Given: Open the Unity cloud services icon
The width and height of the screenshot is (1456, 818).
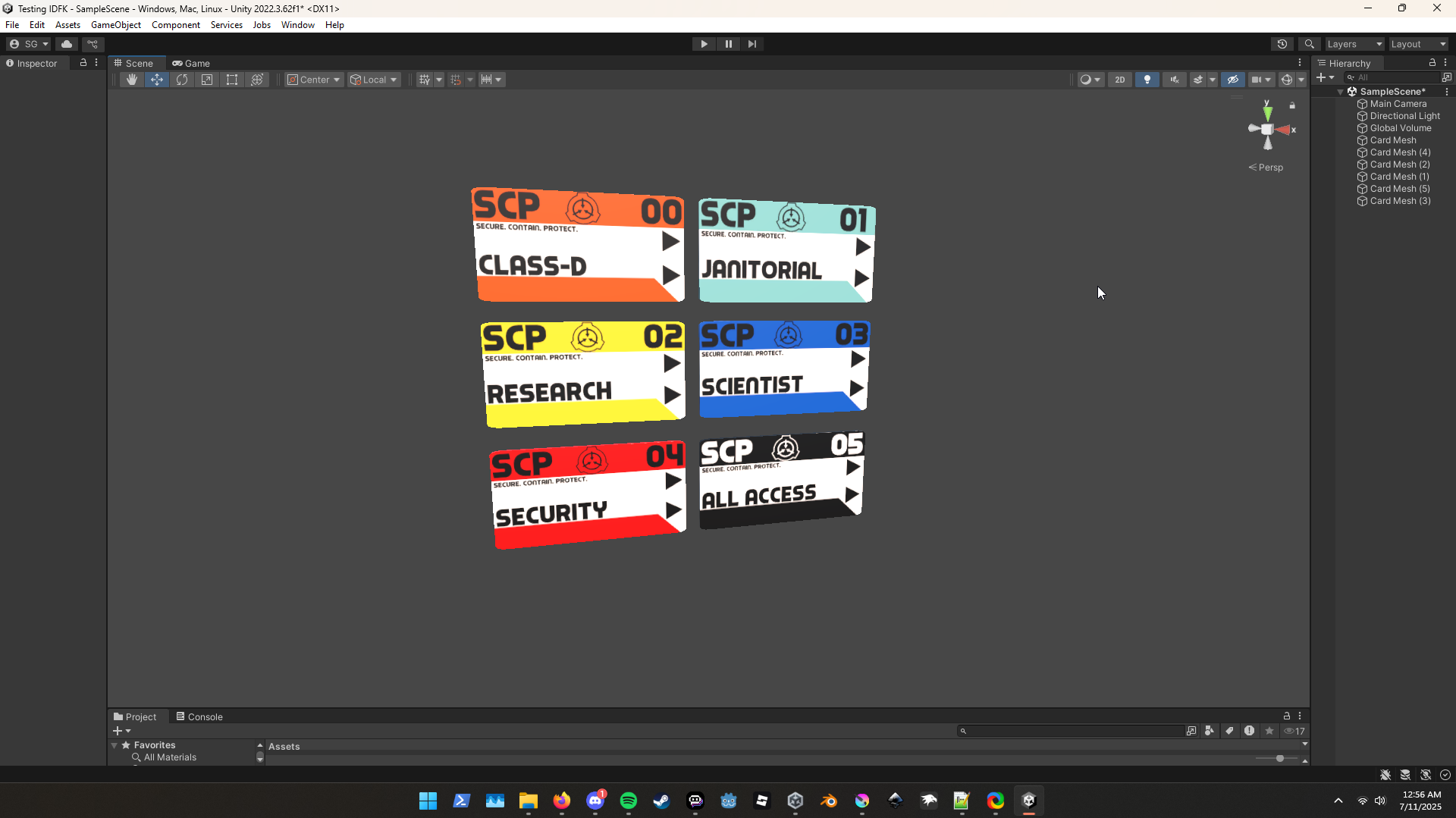Looking at the screenshot, I should (67, 44).
